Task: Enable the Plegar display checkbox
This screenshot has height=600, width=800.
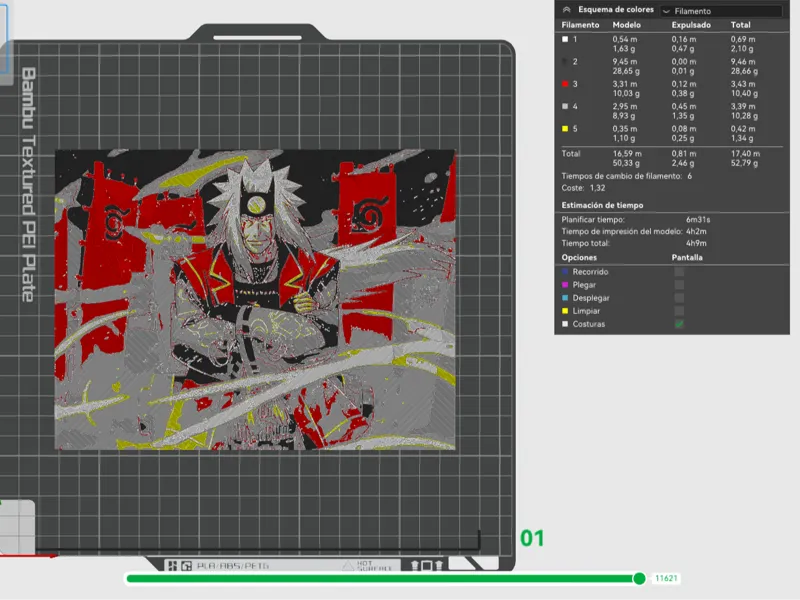Action: pos(679,285)
